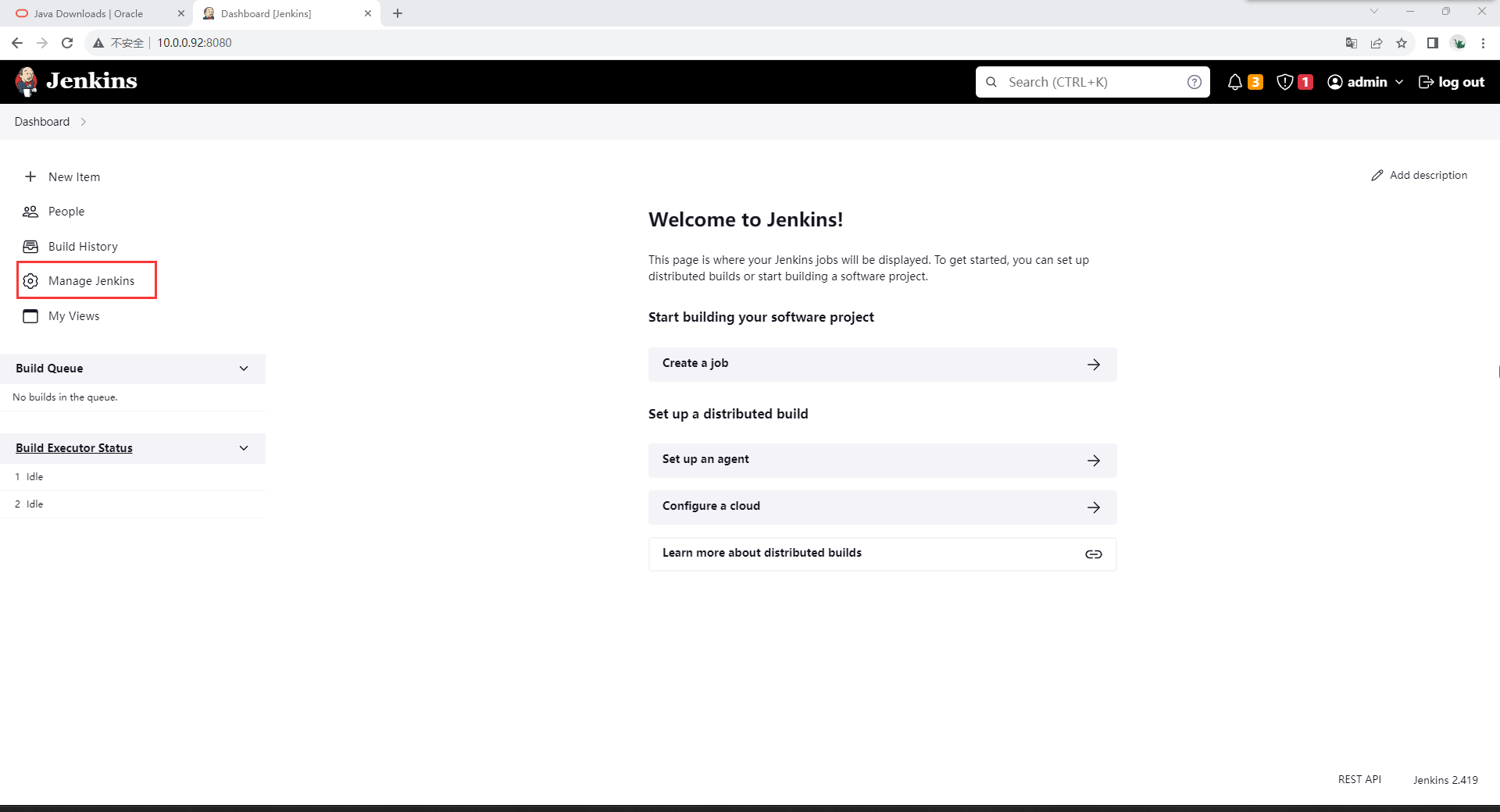
Task: Click the translate page icon
Action: point(1352,43)
